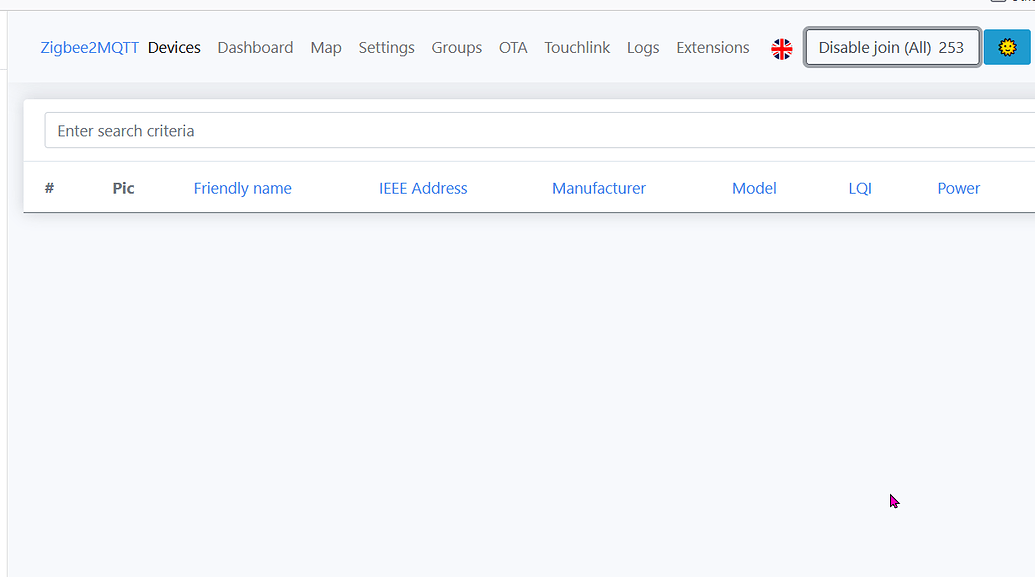Select the Devices navigation item
The height and width of the screenshot is (577, 1035).
(174, 47)
